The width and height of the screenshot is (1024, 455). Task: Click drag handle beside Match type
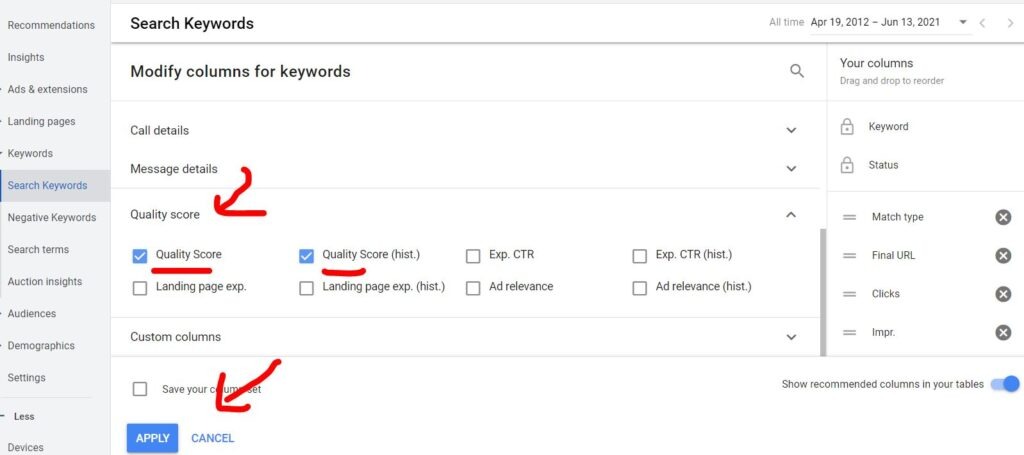(849, 217)
